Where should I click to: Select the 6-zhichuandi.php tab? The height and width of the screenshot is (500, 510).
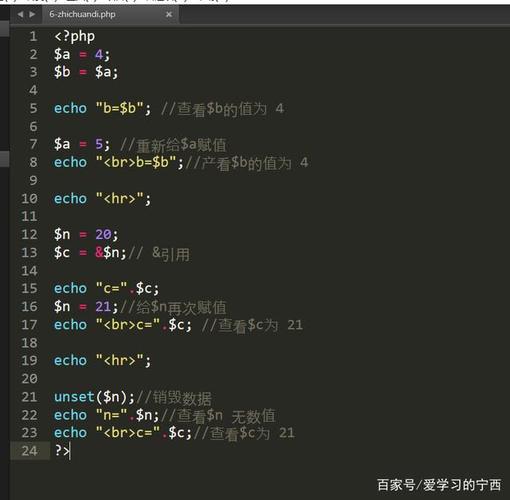tap(110, 14)
